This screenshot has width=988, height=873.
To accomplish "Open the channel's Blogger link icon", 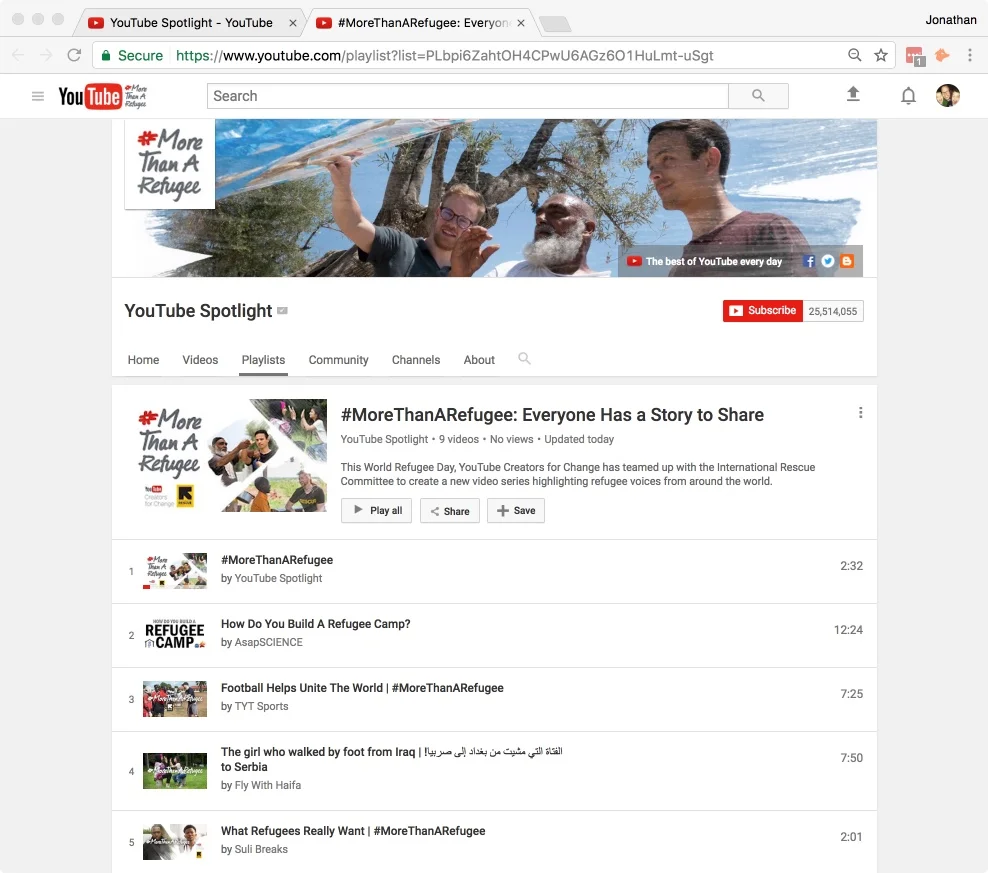I will tap(847, 261).
